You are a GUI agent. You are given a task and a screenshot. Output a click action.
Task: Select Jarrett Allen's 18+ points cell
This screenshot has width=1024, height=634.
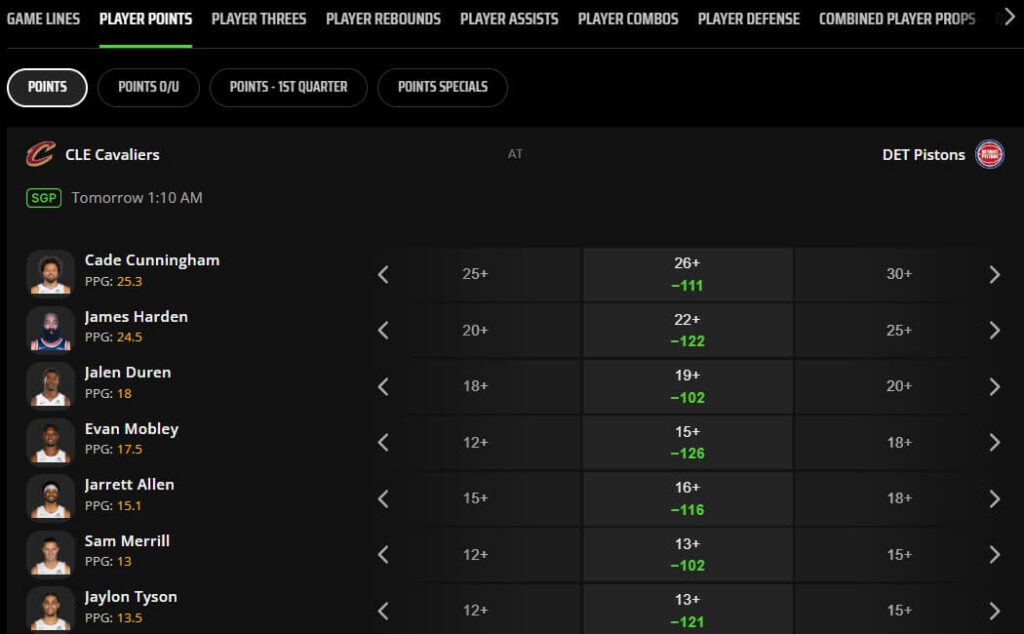[900, 497]
